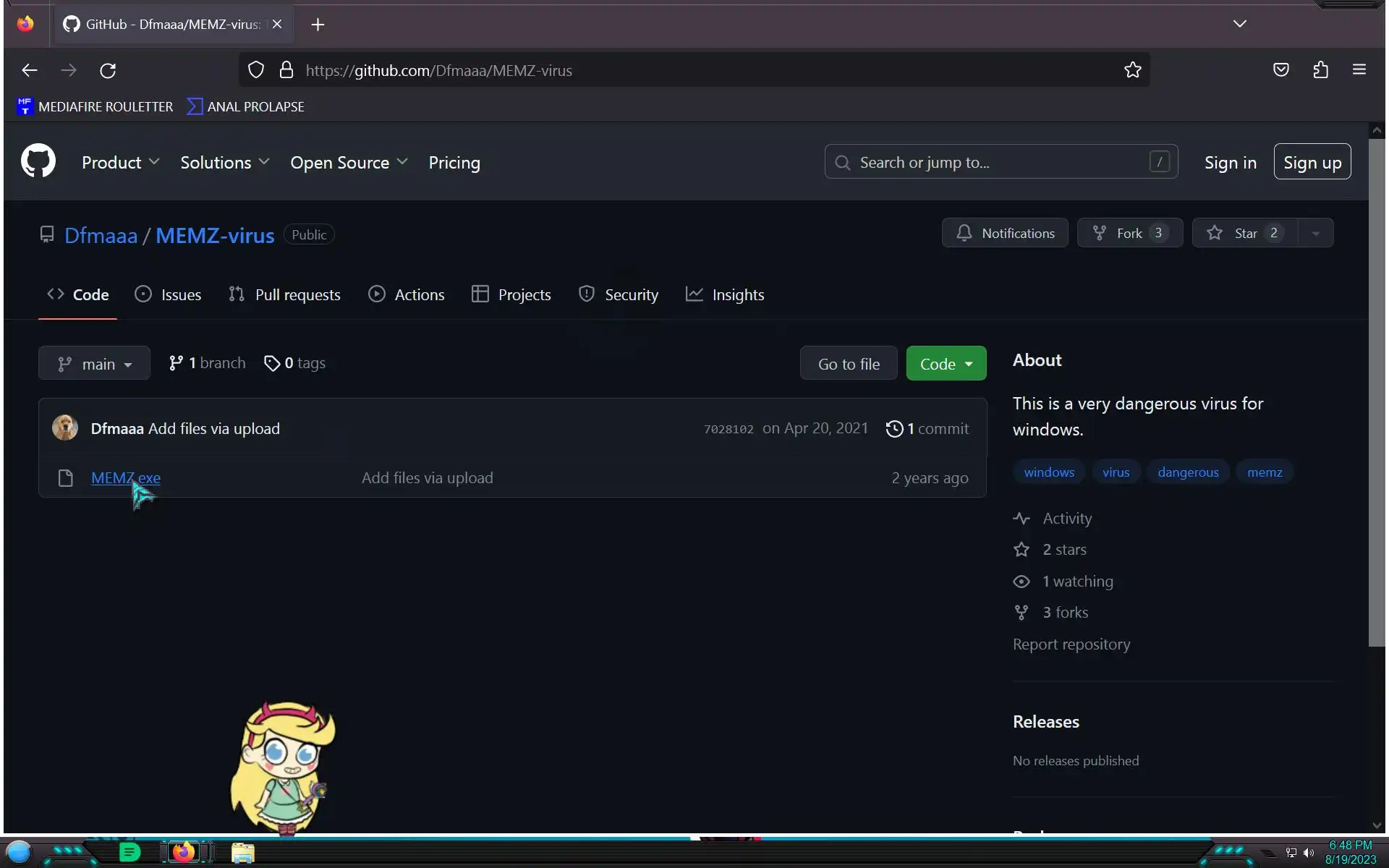Click the shield tracking protection icon
This screenshot has height=868, width=1389.
pos(256,70)
